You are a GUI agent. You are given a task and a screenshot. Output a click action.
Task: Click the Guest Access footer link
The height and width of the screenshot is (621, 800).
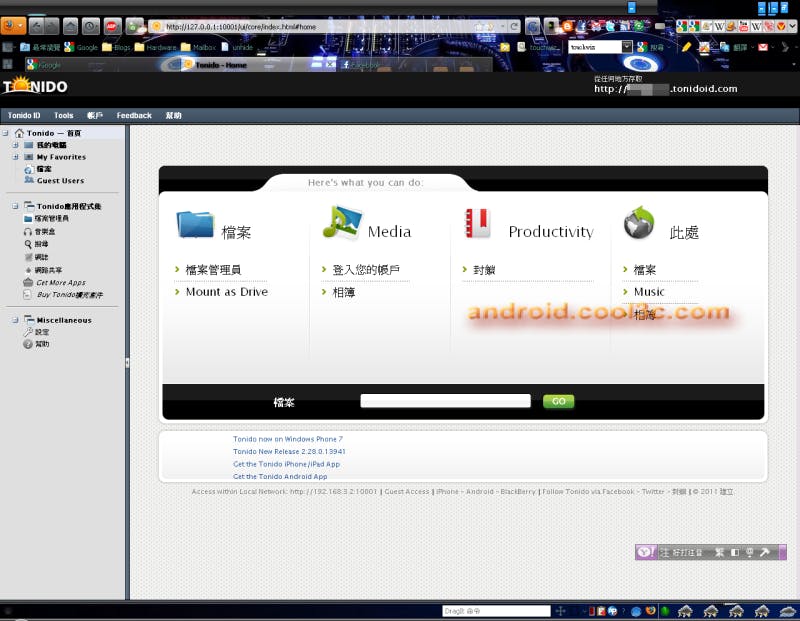pos(407,491)
